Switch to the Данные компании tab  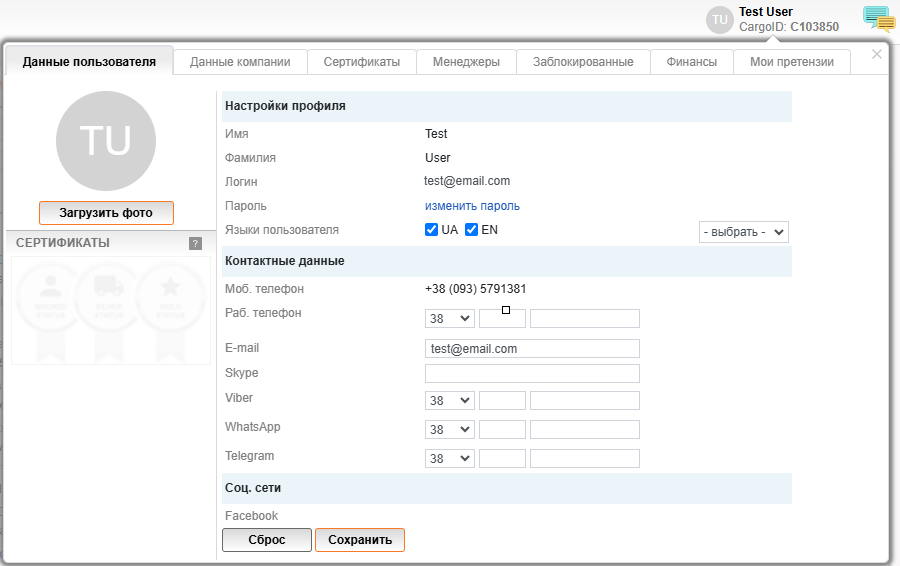[x=240, y=62]
